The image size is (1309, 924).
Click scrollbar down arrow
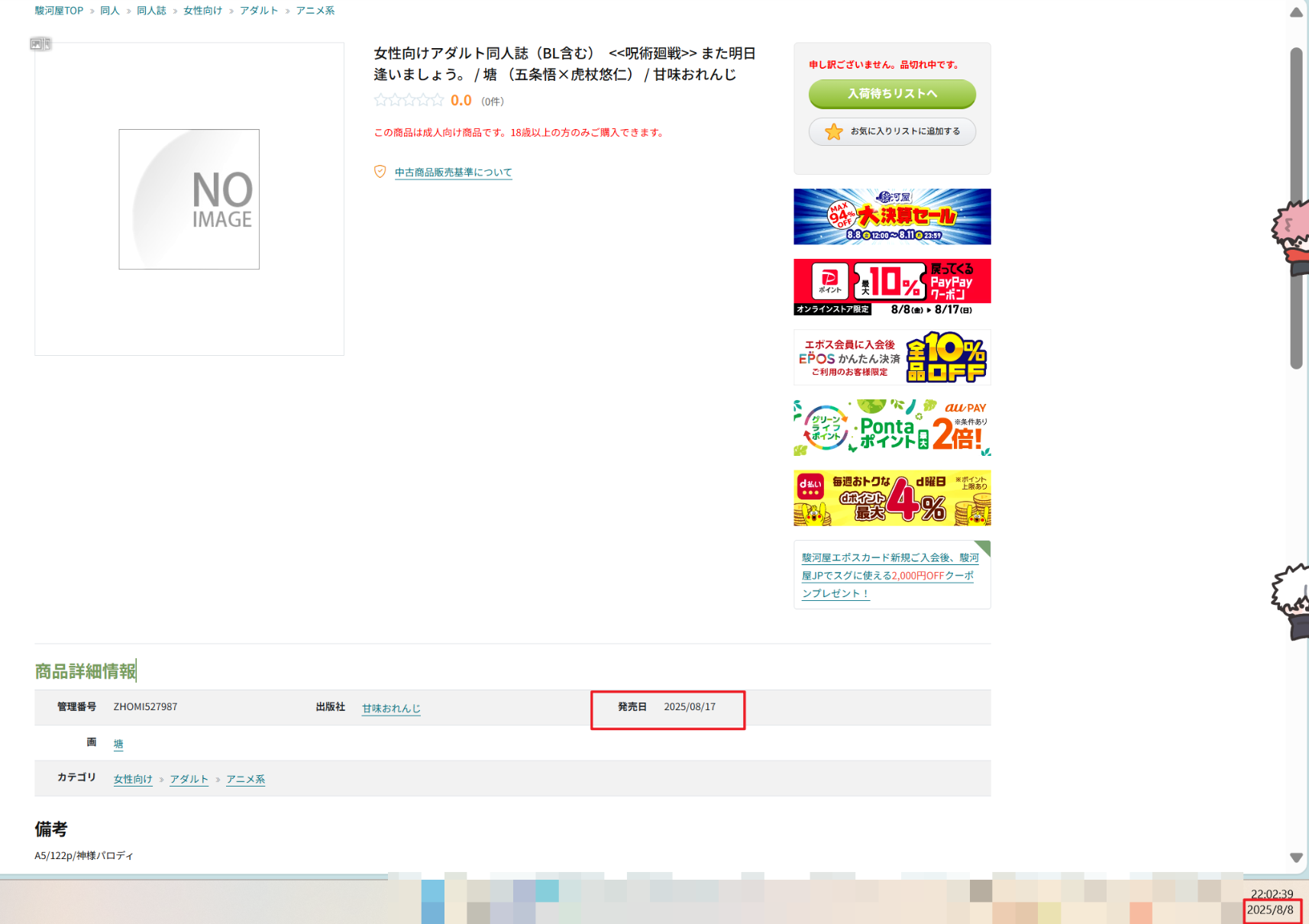(x=1296, y=858)
